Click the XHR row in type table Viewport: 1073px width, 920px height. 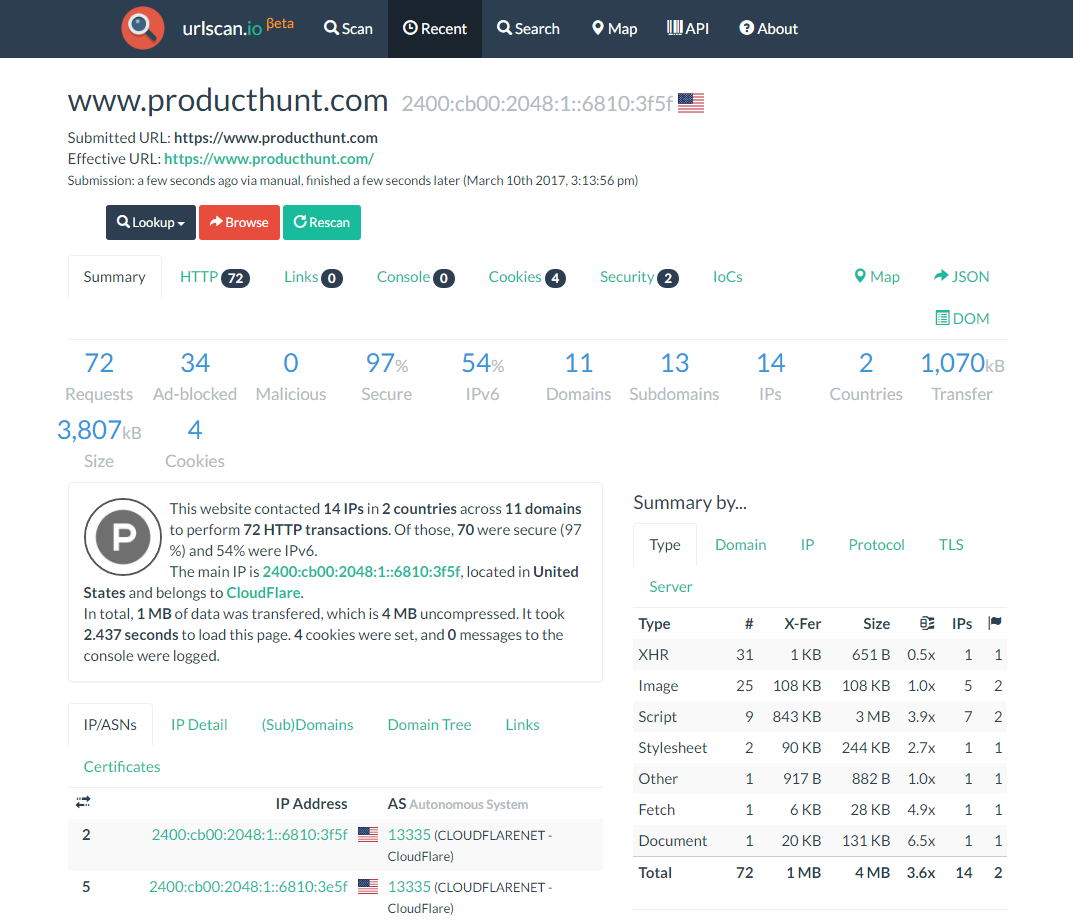(820, 655)
